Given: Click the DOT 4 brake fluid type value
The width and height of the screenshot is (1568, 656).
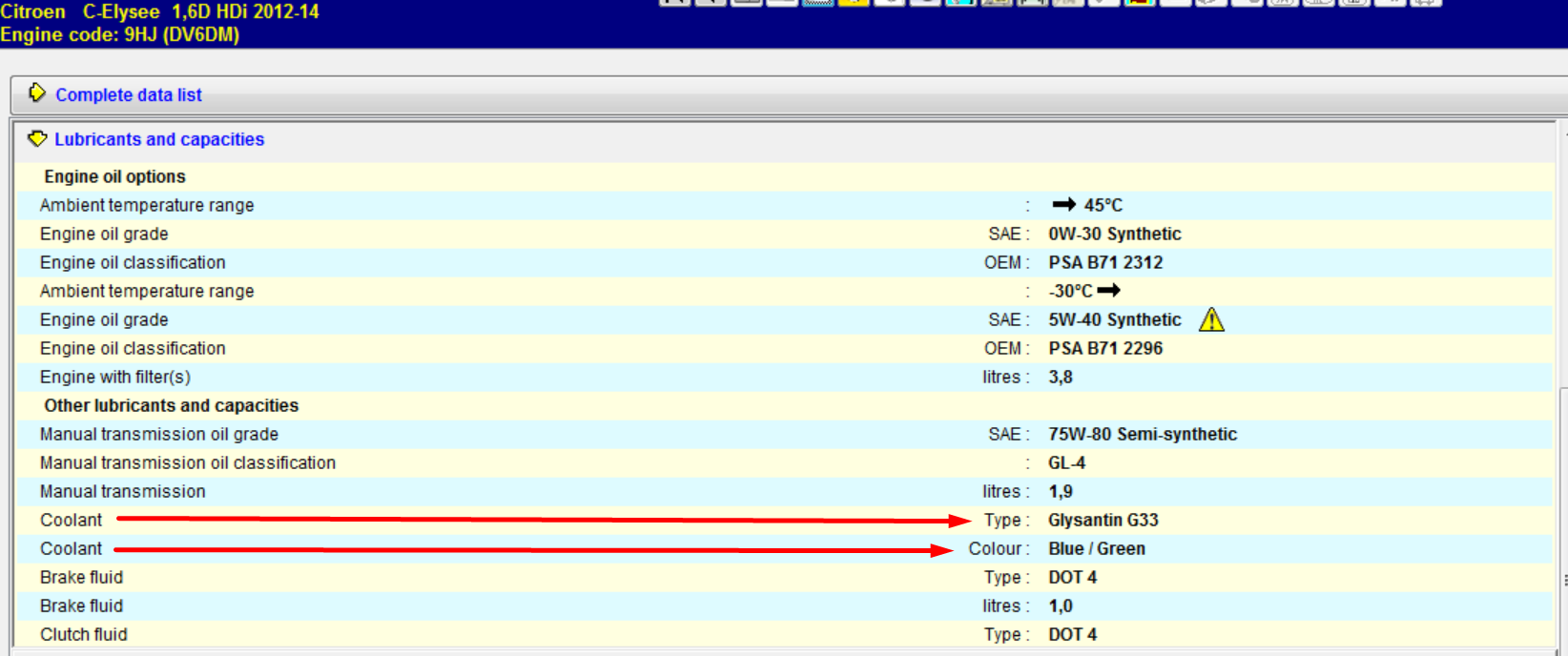Looking at the screenshot, I should click(x=1072, y=577).
